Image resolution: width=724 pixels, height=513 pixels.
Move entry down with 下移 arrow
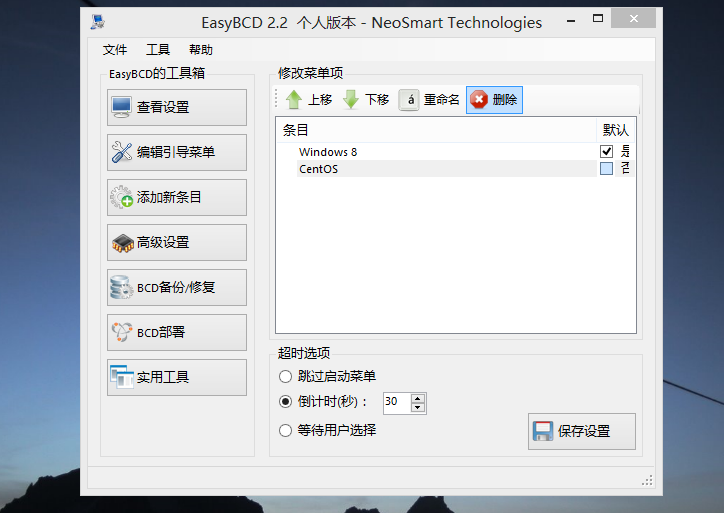pos(366,100)
